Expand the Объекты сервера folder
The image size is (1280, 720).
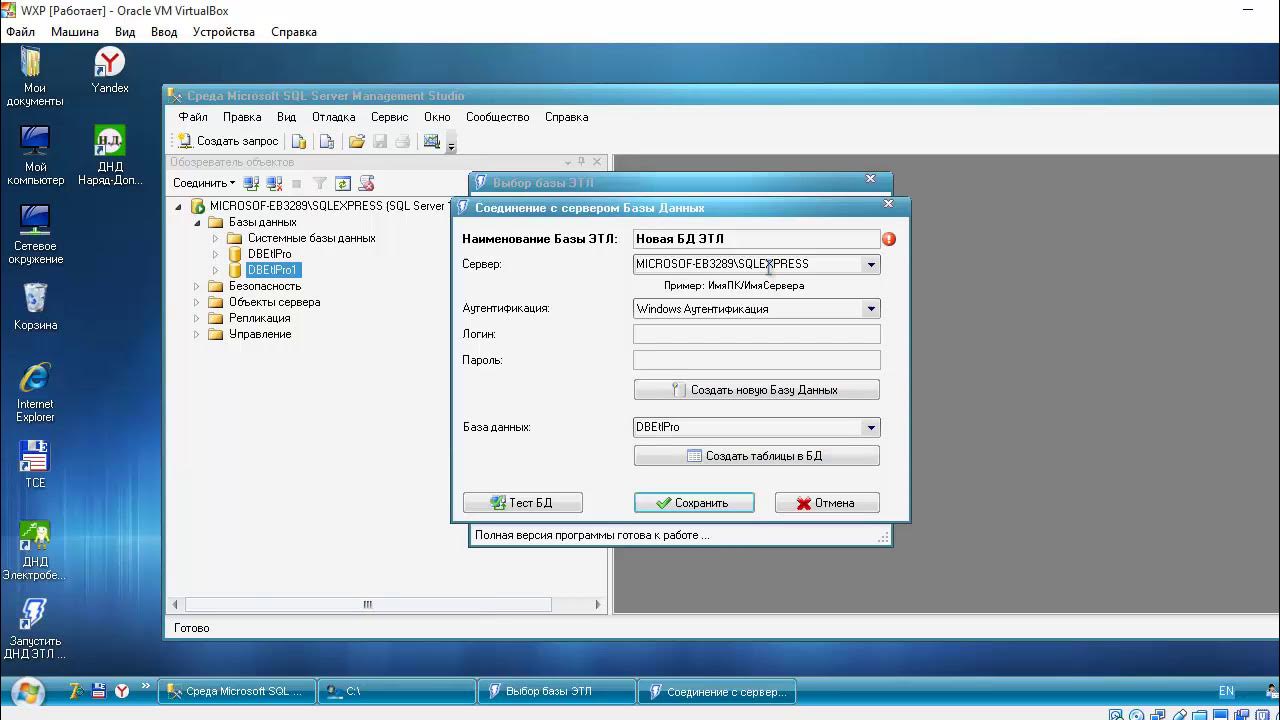197,302
